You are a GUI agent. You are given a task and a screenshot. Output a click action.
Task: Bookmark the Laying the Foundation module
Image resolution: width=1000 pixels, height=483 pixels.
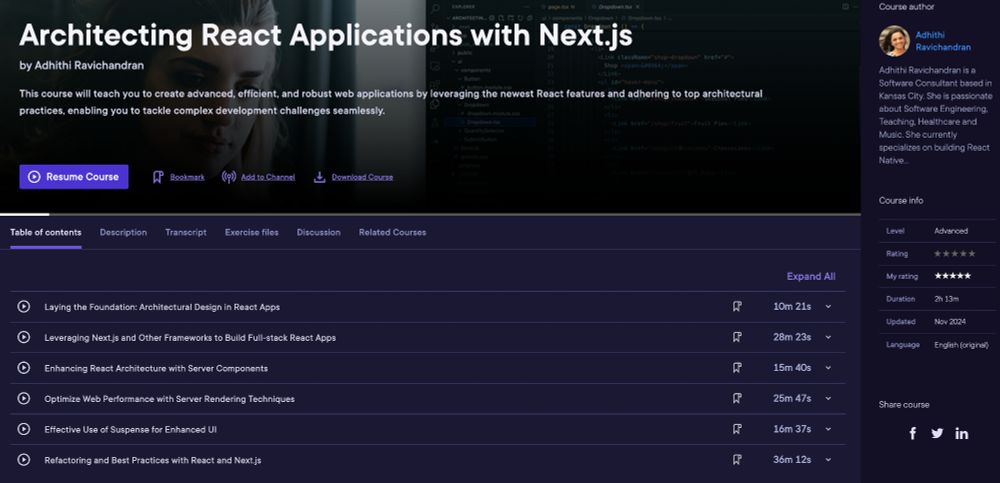point(737,306)
